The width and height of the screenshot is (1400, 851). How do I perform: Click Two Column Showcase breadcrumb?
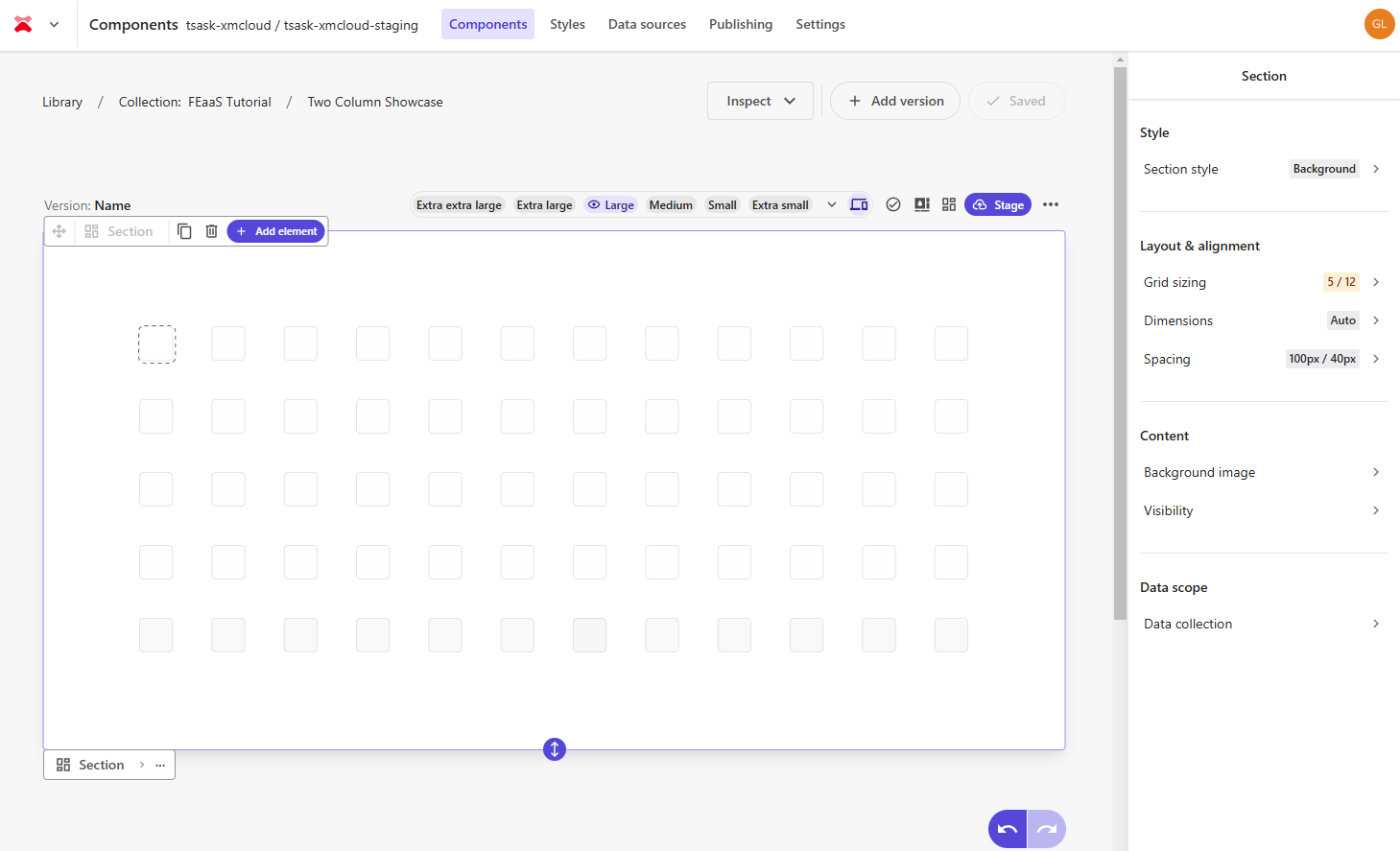(375, 102)
